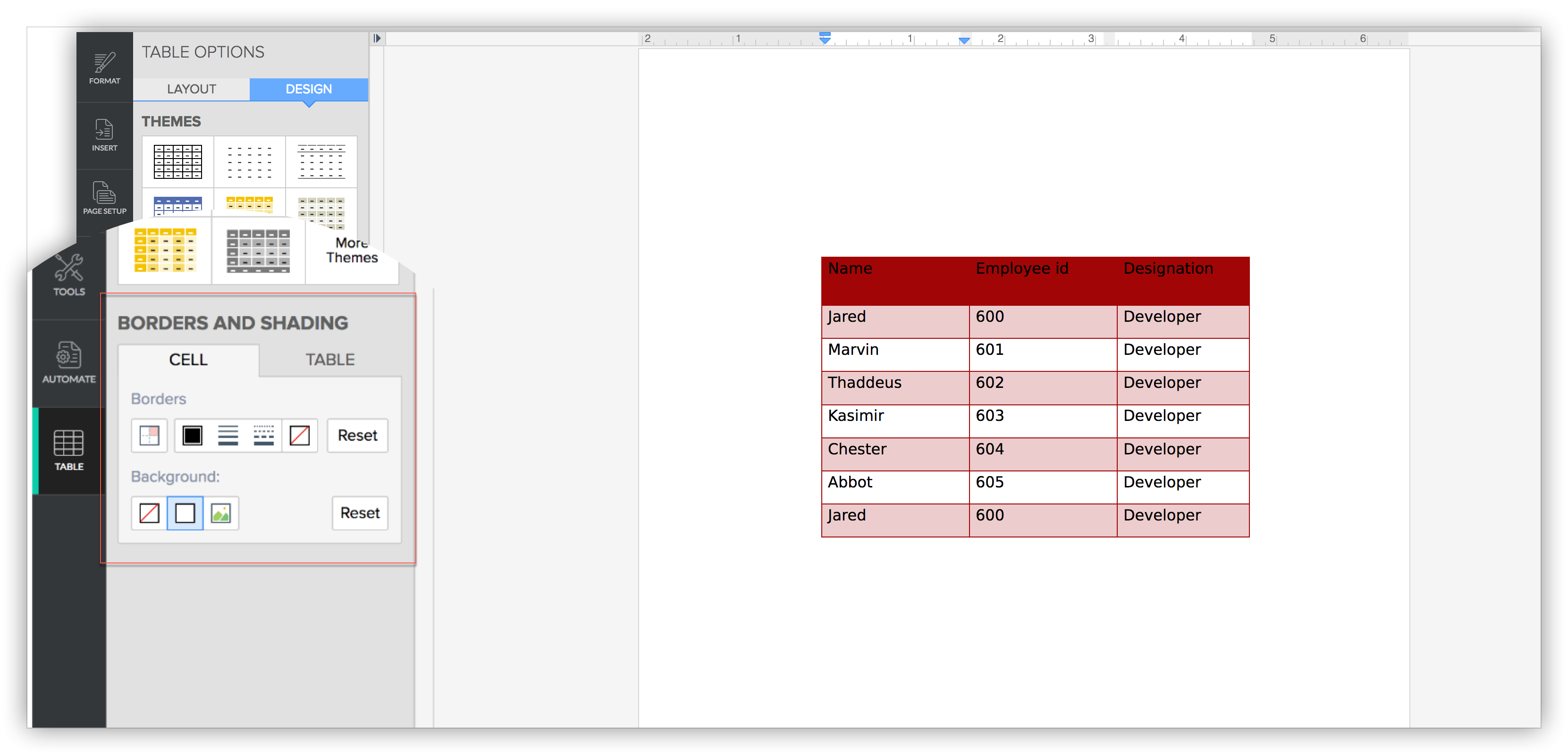Switch to the Layout tab
Viewport: 1568px width, 755px height.
(191, 89)
